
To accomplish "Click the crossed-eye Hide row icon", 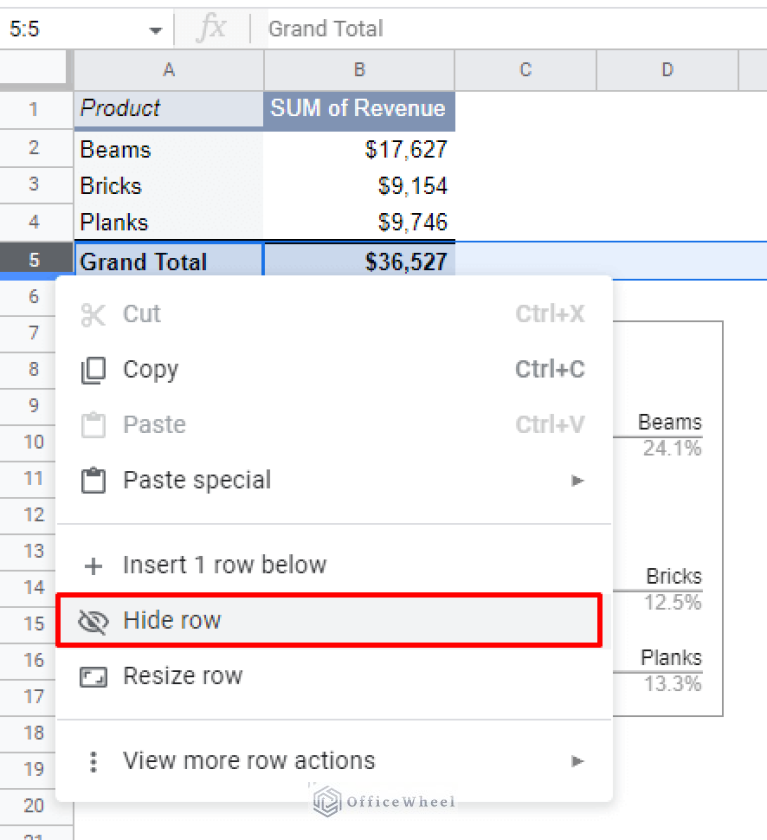I will 93,622.
